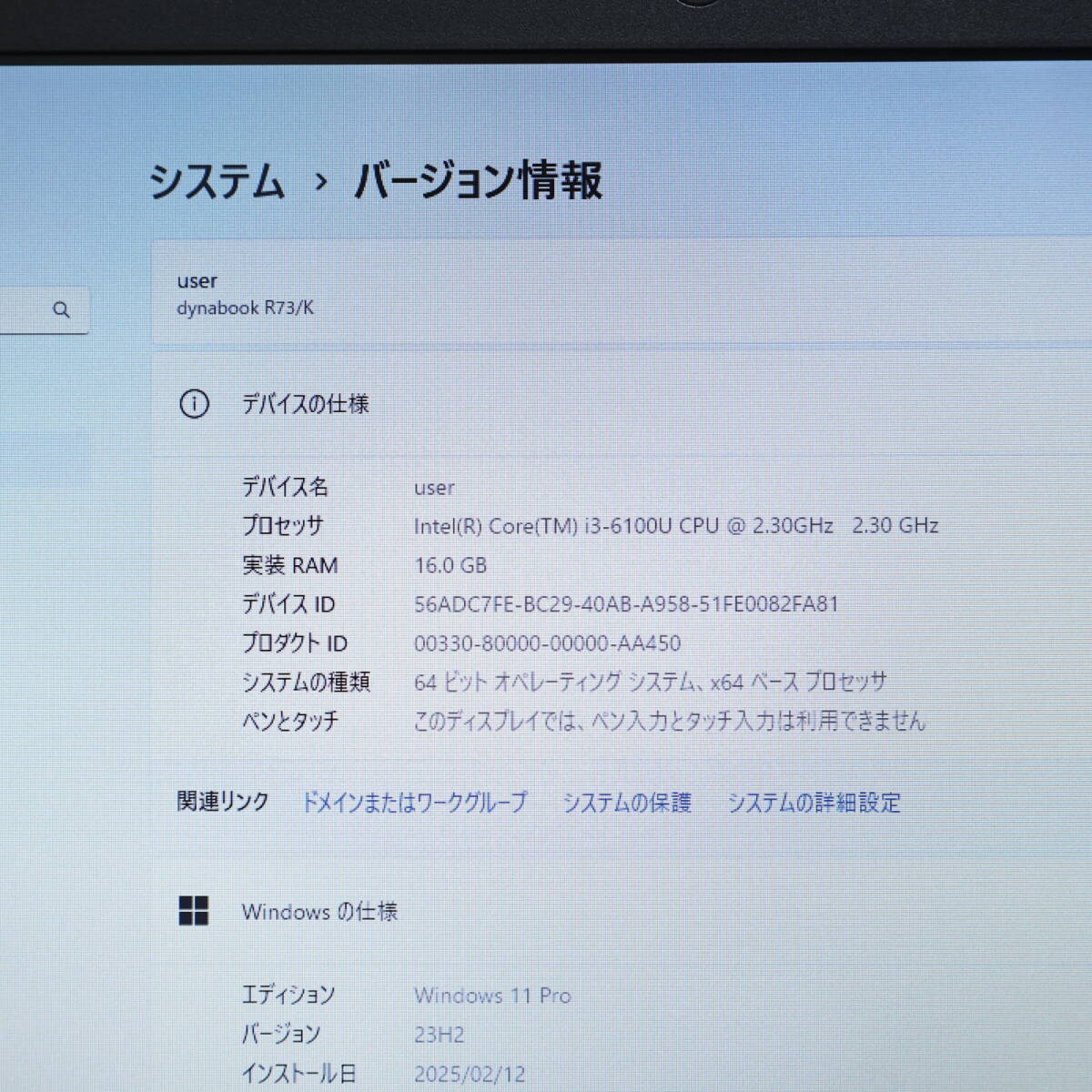Open the ドメインまたはワークグループ link
Screen dimensions: 1092x1092
click(414, 802)
